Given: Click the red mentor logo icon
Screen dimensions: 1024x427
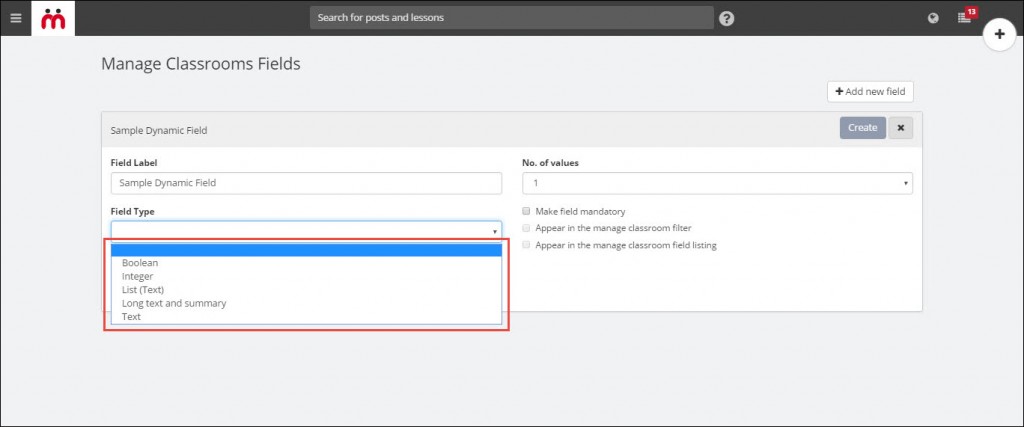Looking at the screenshot, I should (53, 18).
